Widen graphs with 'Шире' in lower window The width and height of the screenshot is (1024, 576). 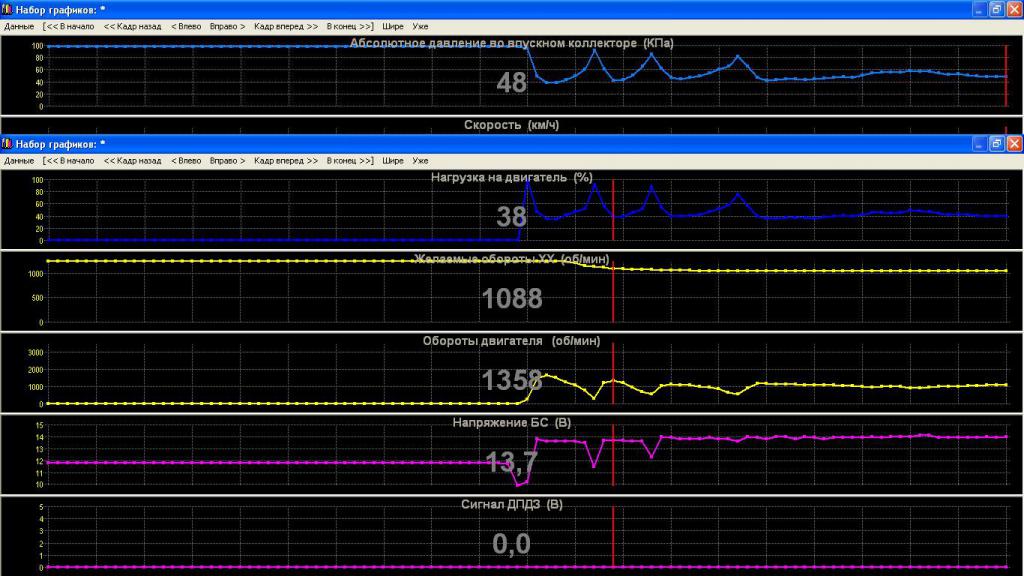click(x=393, y=160)
